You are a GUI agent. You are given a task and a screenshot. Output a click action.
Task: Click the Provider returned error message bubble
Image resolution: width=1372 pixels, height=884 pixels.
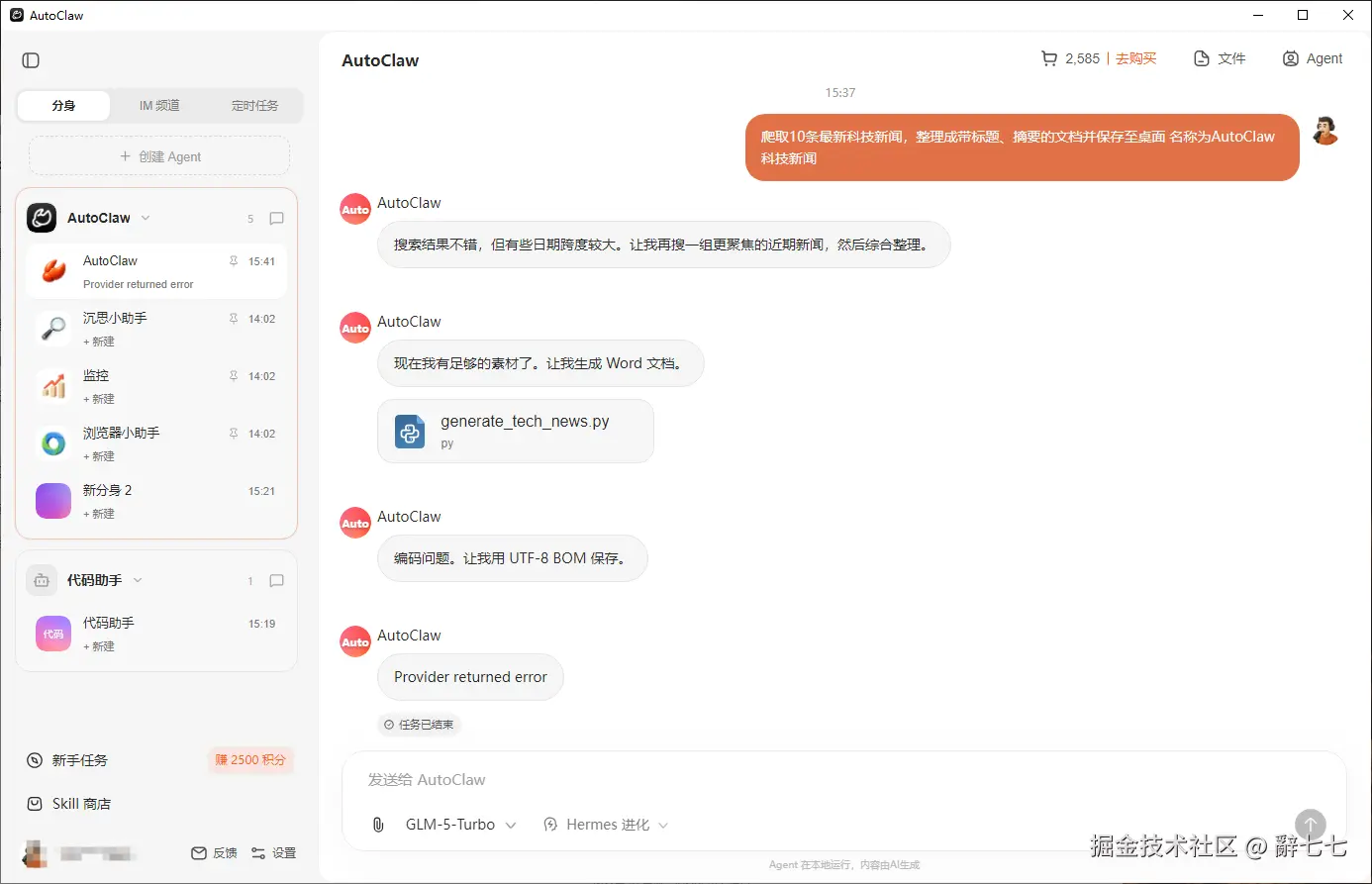(x=470, y=677)
